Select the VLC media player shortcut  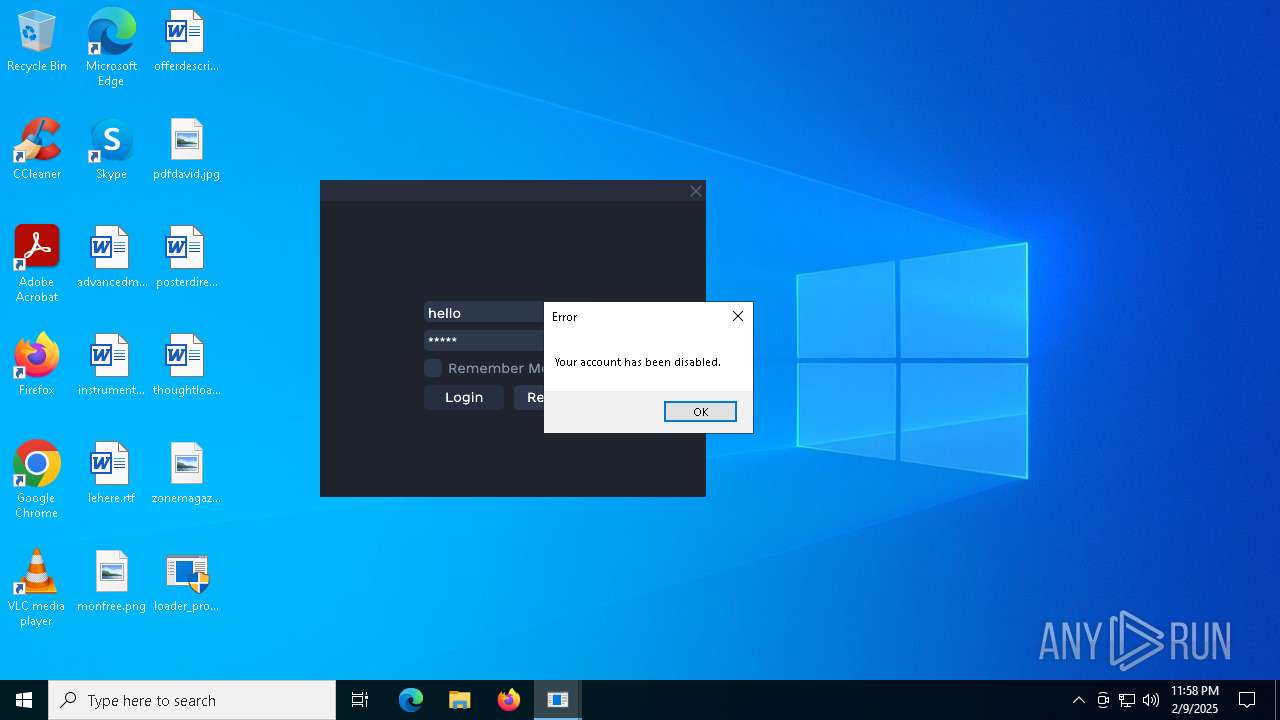point(37,588)
